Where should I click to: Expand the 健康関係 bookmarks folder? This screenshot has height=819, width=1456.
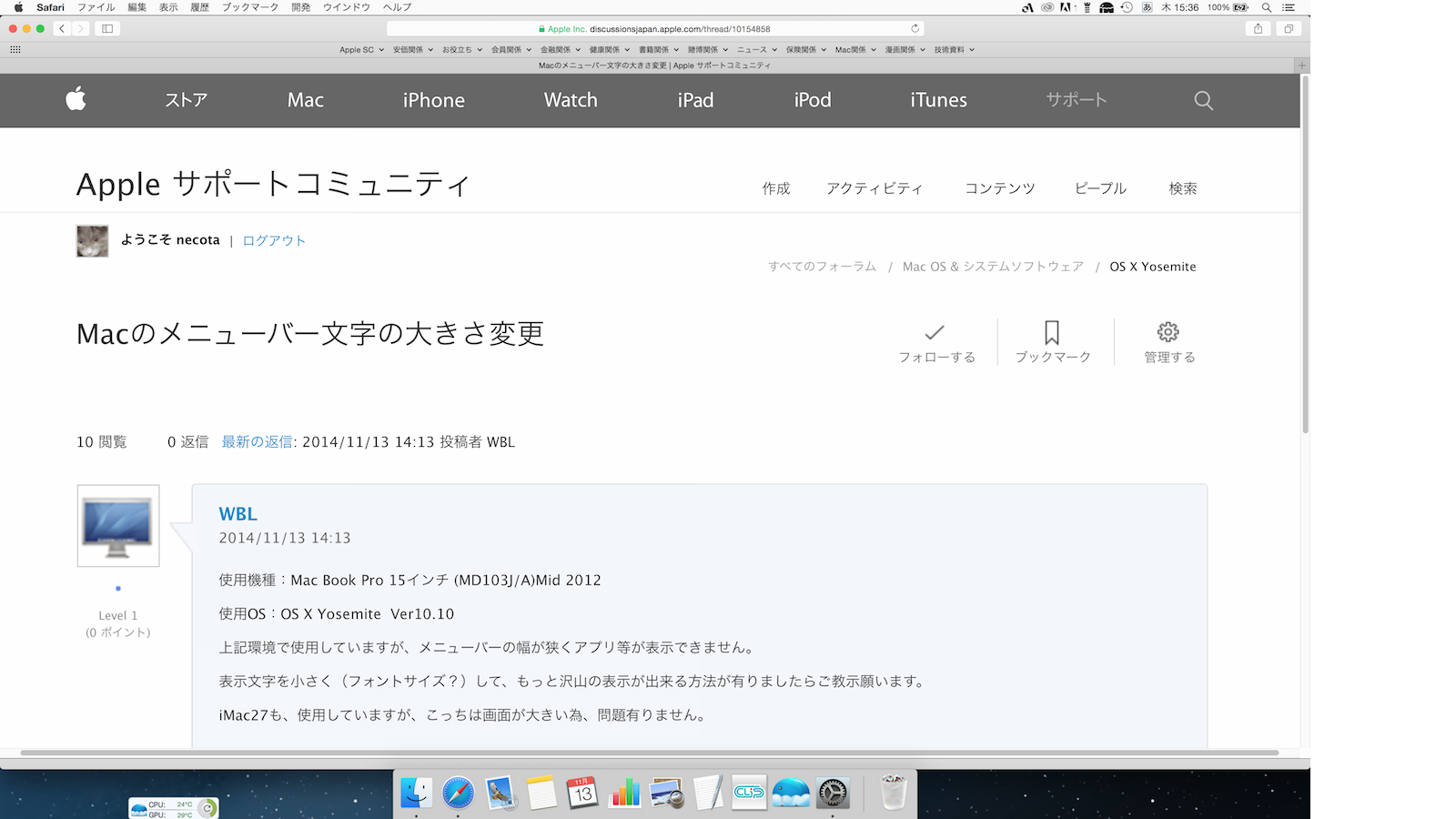pos(609,50)
